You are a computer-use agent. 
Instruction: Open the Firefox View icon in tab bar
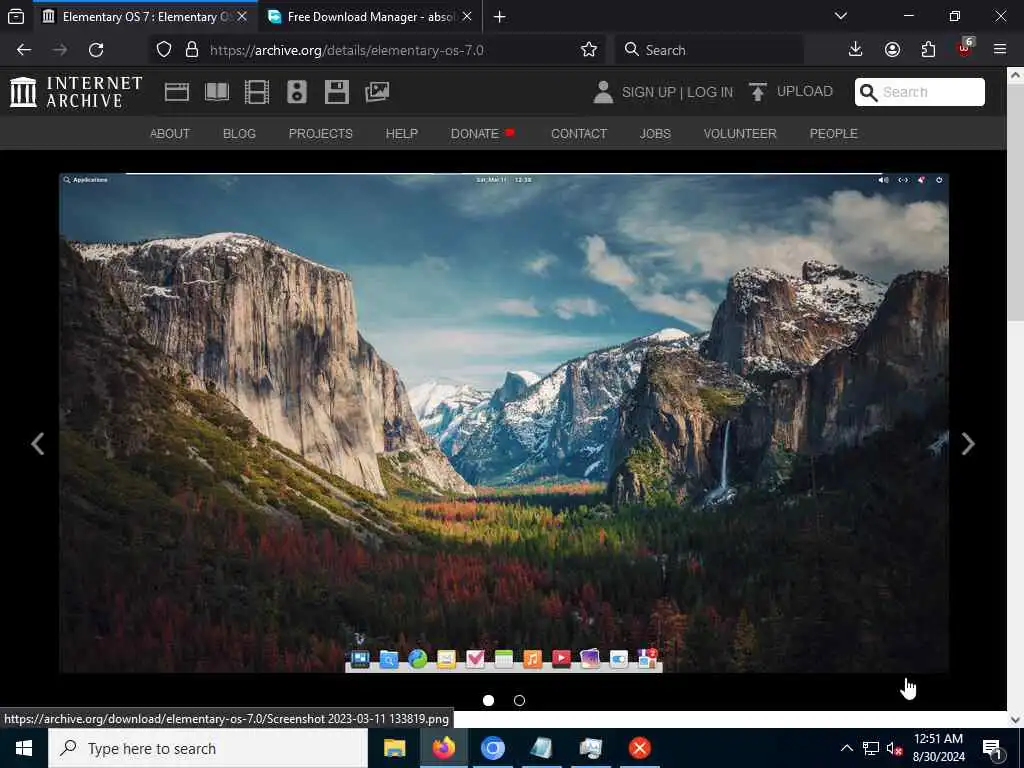pyautogui.click(x=16, y=16)
